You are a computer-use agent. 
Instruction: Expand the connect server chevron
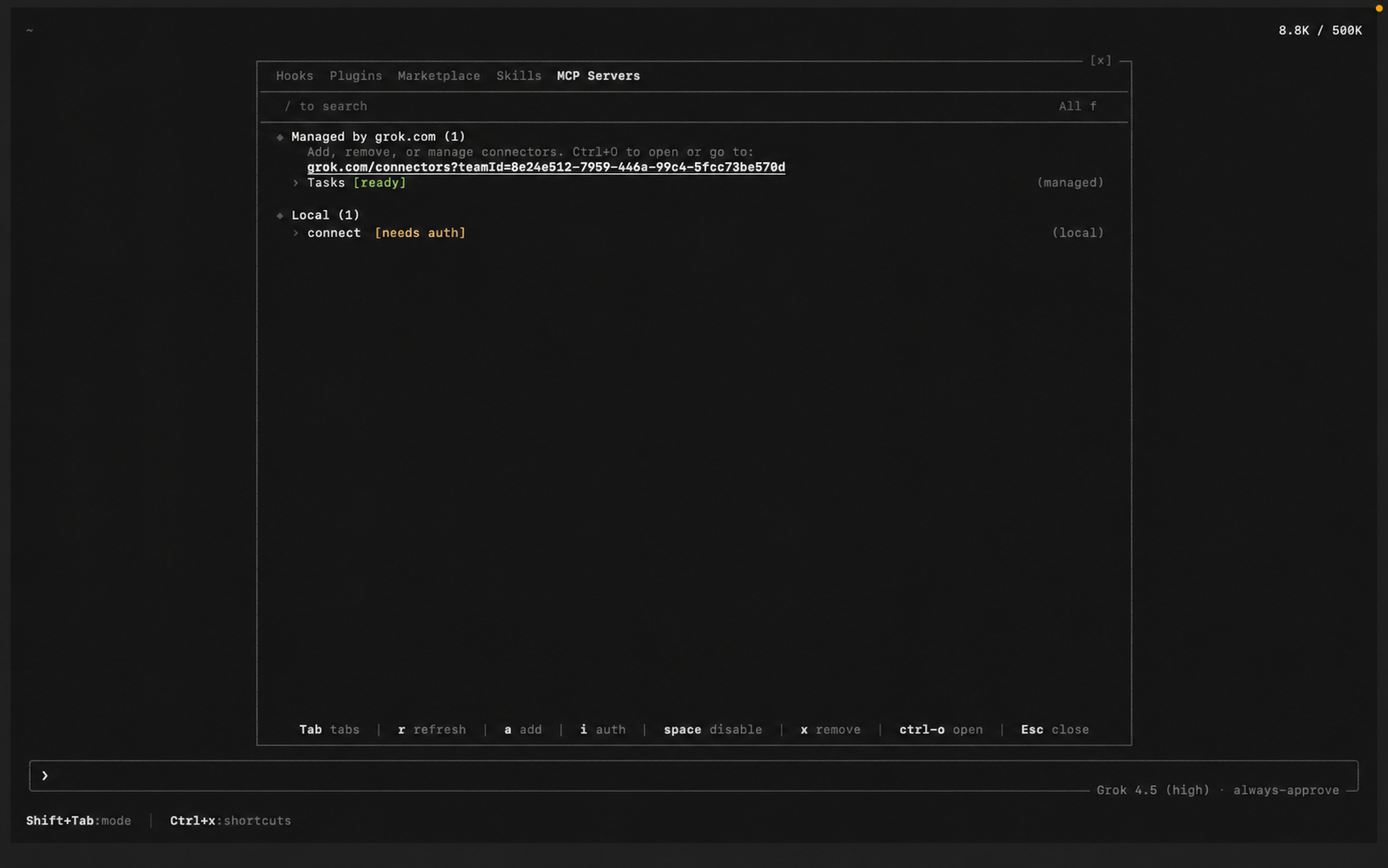296,234
